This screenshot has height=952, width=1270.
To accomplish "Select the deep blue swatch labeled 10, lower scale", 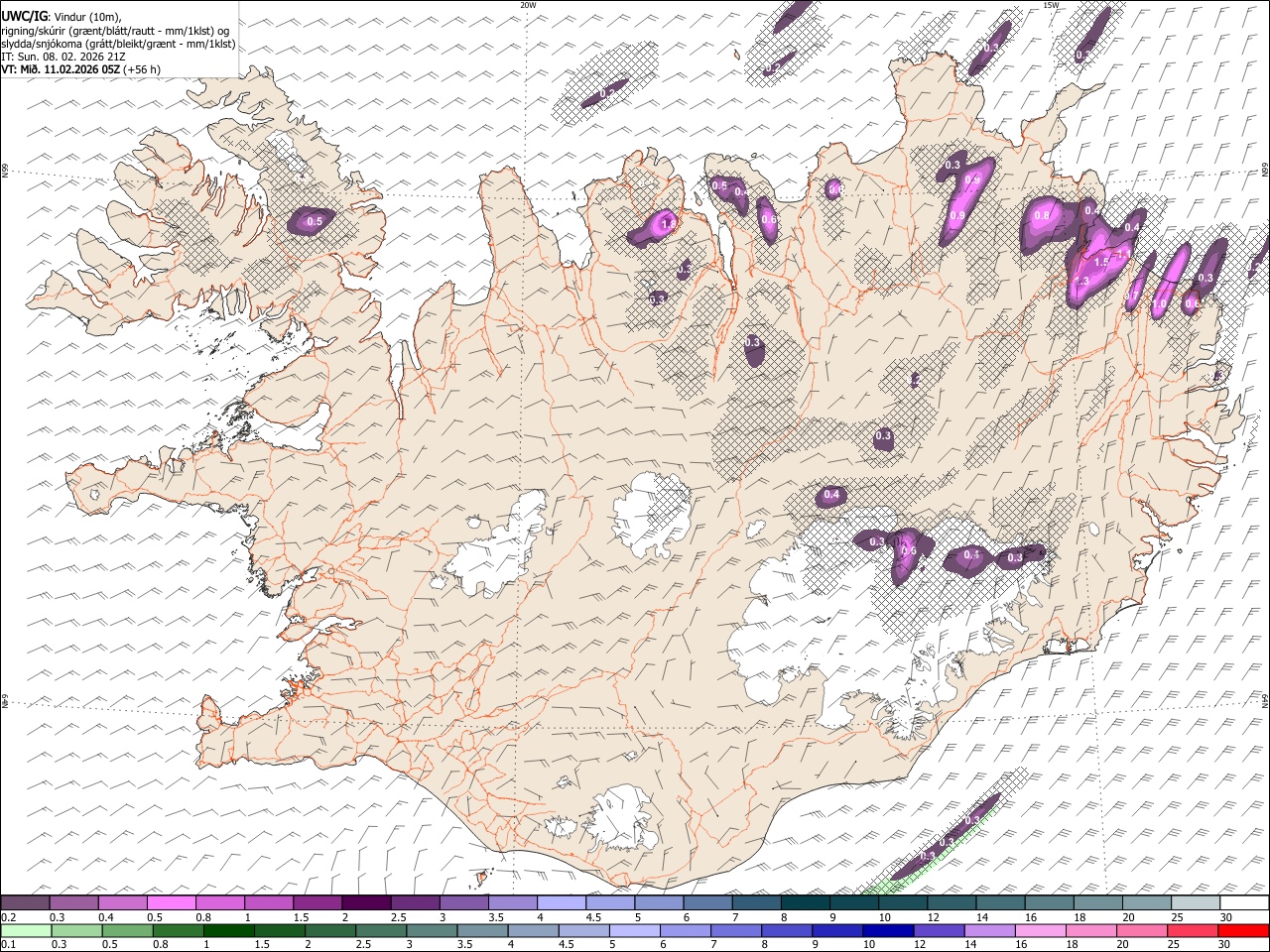I will (x=889, y=930).
